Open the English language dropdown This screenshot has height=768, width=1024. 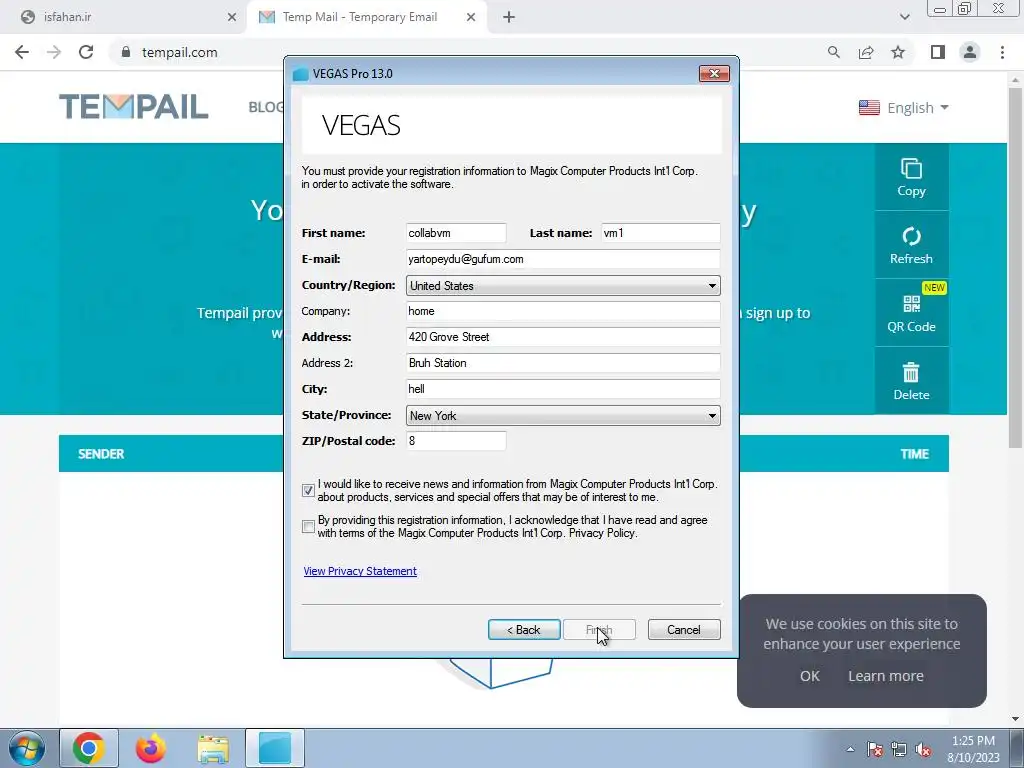pos(904,108)
